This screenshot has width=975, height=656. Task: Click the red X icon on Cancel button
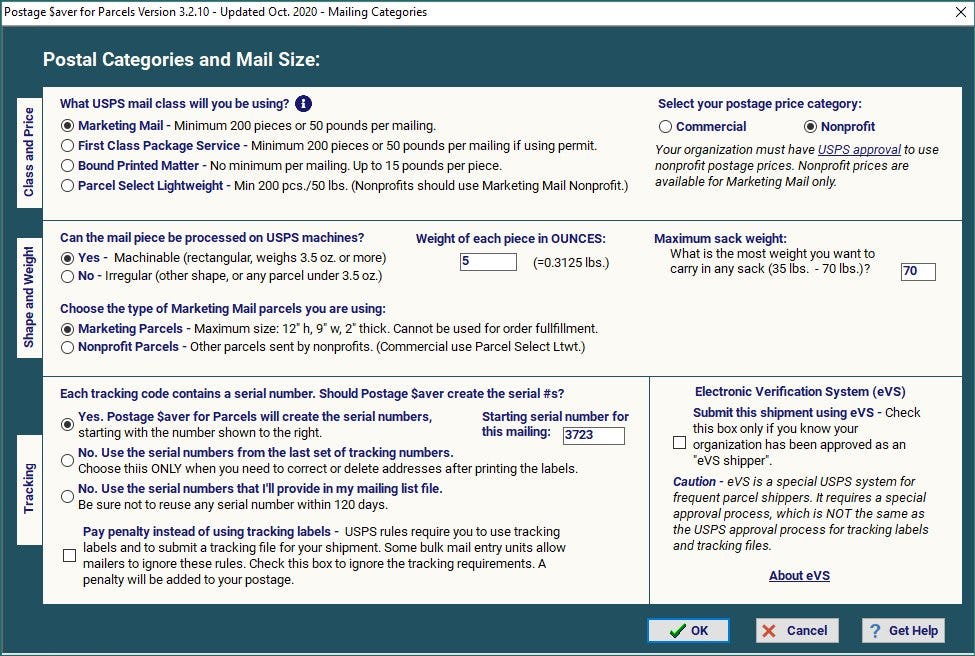(x=769, y=631)
